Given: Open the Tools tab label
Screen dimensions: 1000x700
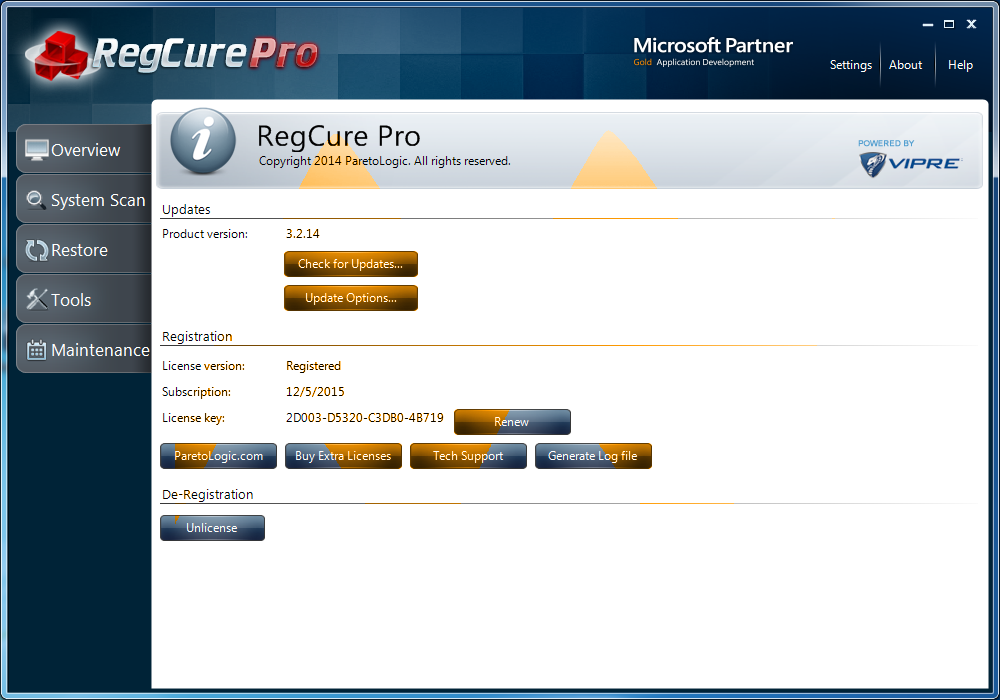Looking at the screenshot, I should [71, 300].
